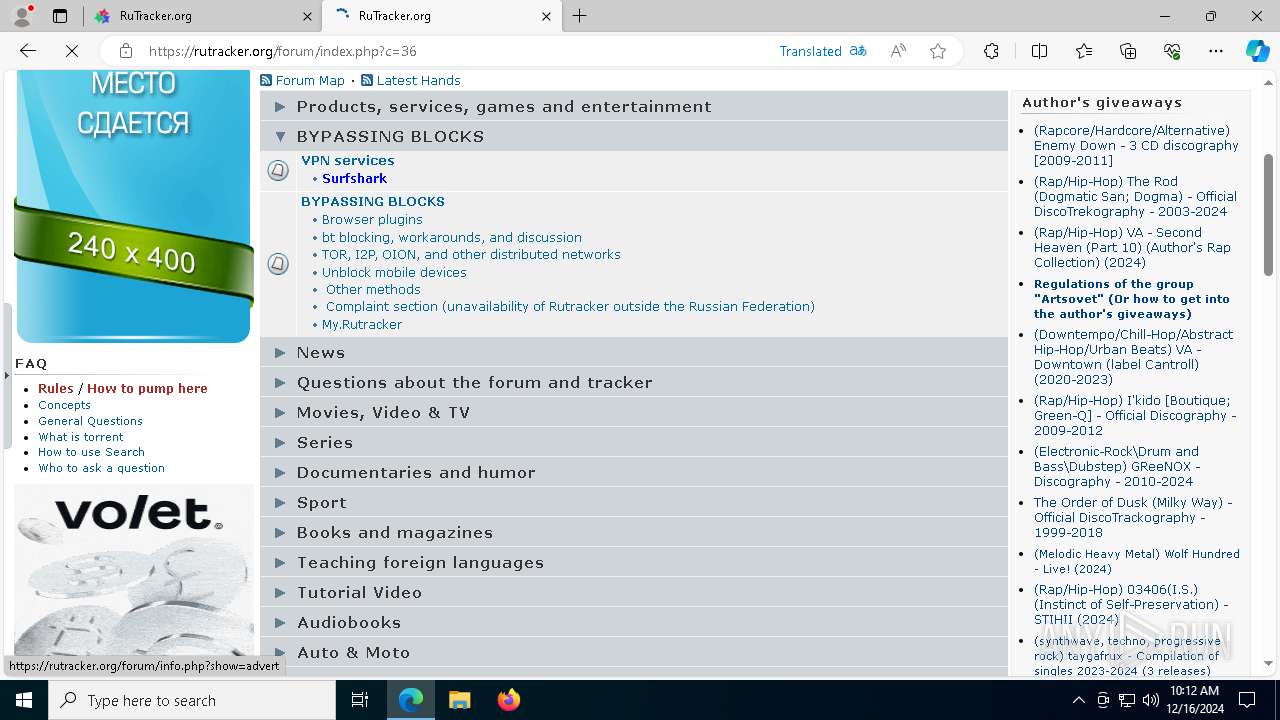The height and width of the screenshot is (720, 1280).
Task: Open the tab actions menu icon
Action: point(60,16)
